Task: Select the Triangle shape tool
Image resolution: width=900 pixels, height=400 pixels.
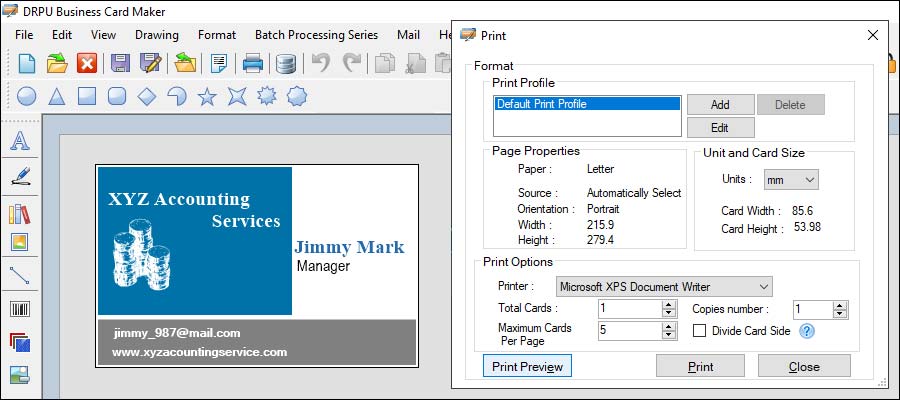Action: click(56, 96)
